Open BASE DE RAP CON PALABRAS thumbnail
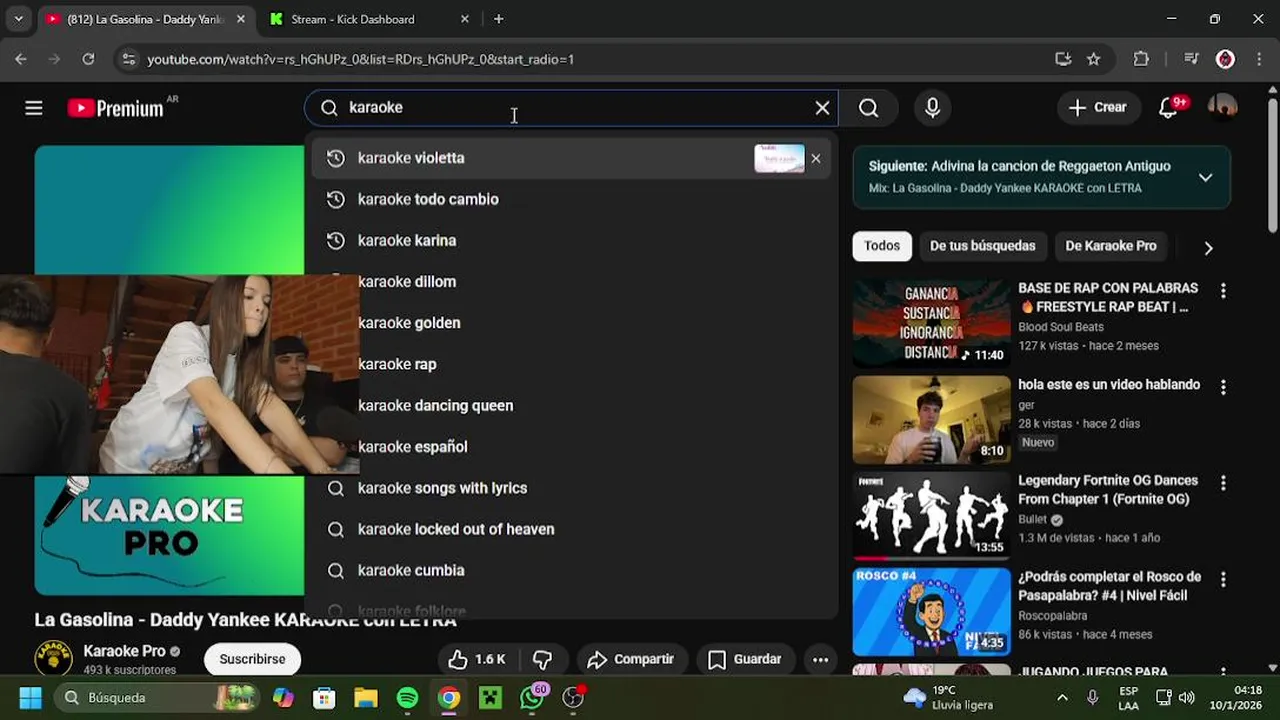Screen dimensions: 1280x720 click(x=932, y=323)
